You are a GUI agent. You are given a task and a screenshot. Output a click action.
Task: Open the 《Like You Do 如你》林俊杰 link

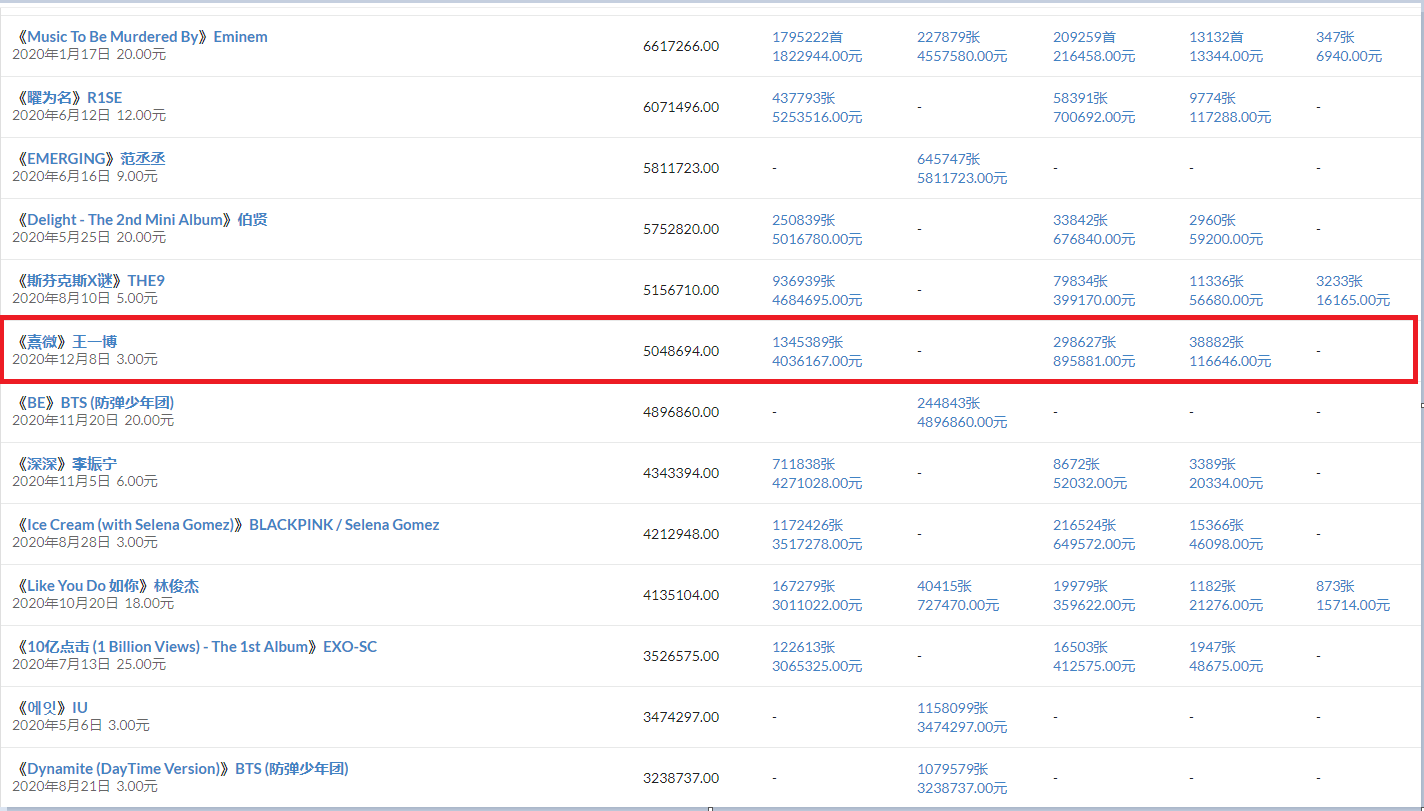click(108, 586)
